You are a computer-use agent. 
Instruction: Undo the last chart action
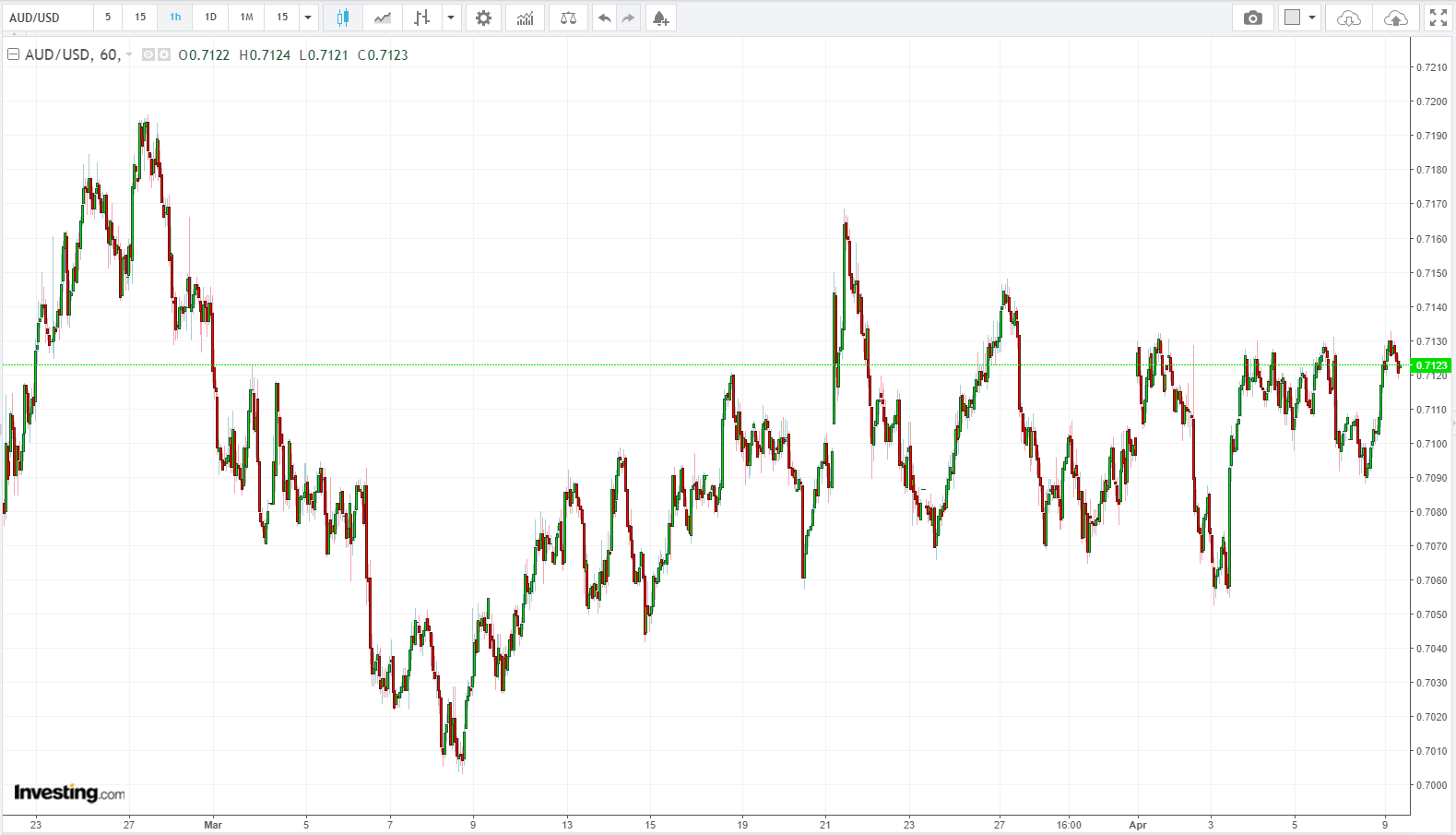tap(604, 18)
